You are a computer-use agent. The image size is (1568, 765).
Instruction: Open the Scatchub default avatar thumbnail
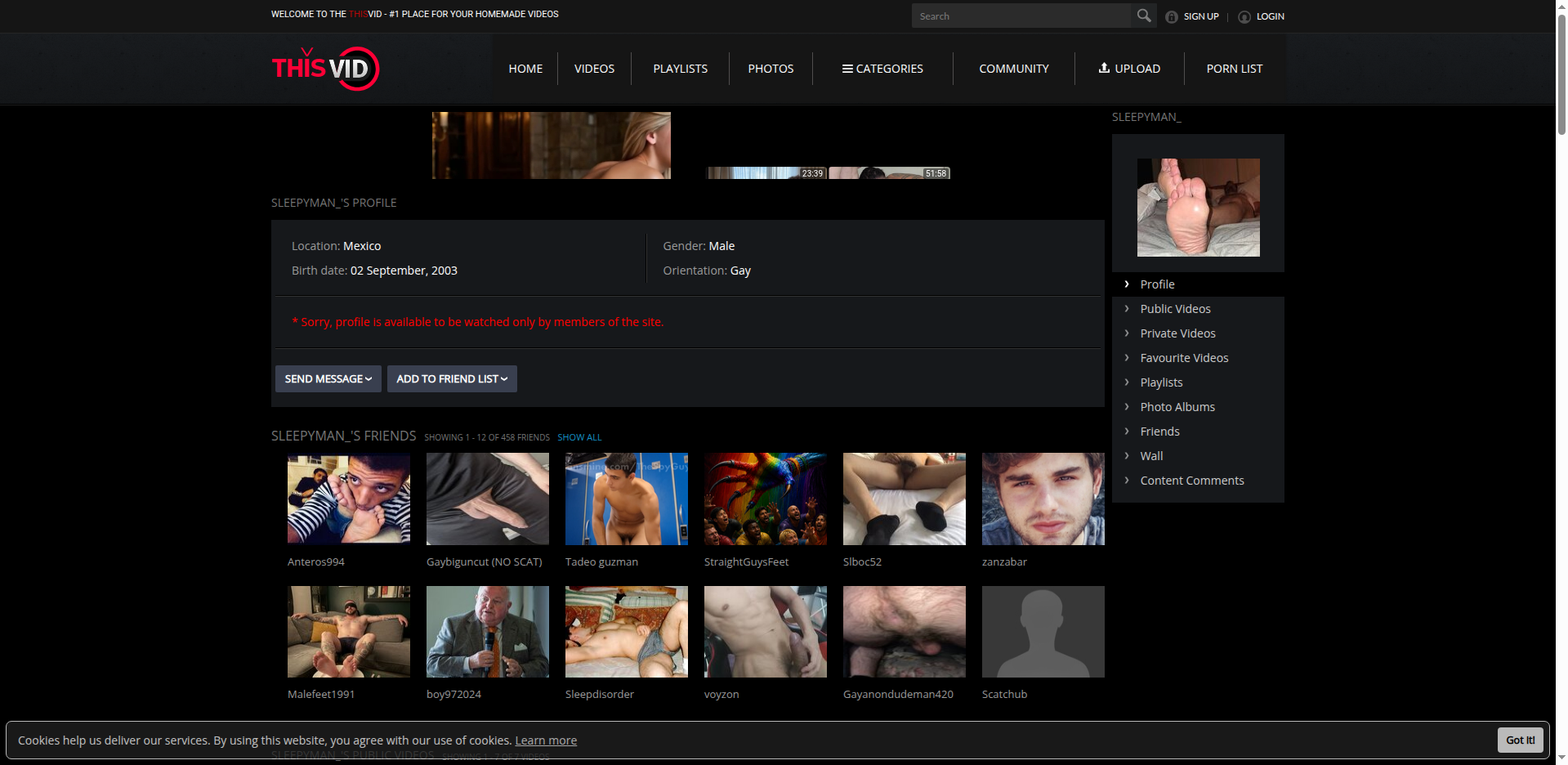(1043, 632)
